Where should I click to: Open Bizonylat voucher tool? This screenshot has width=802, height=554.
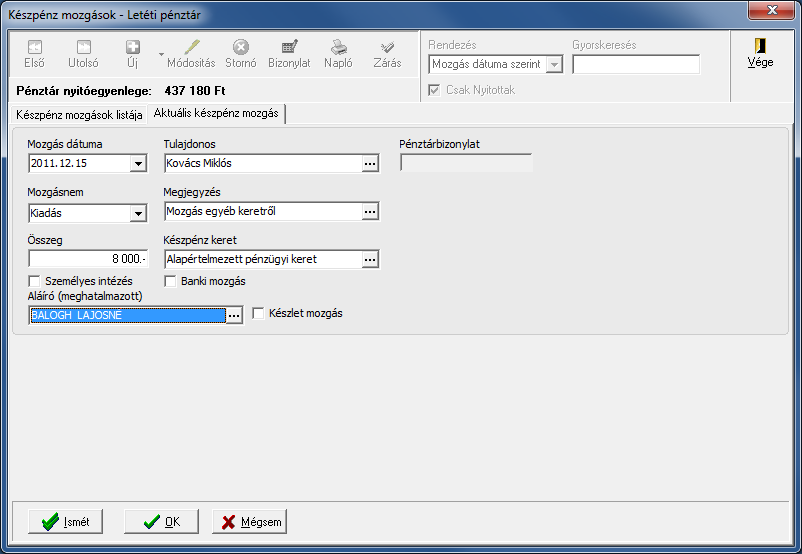click(289, 54)
